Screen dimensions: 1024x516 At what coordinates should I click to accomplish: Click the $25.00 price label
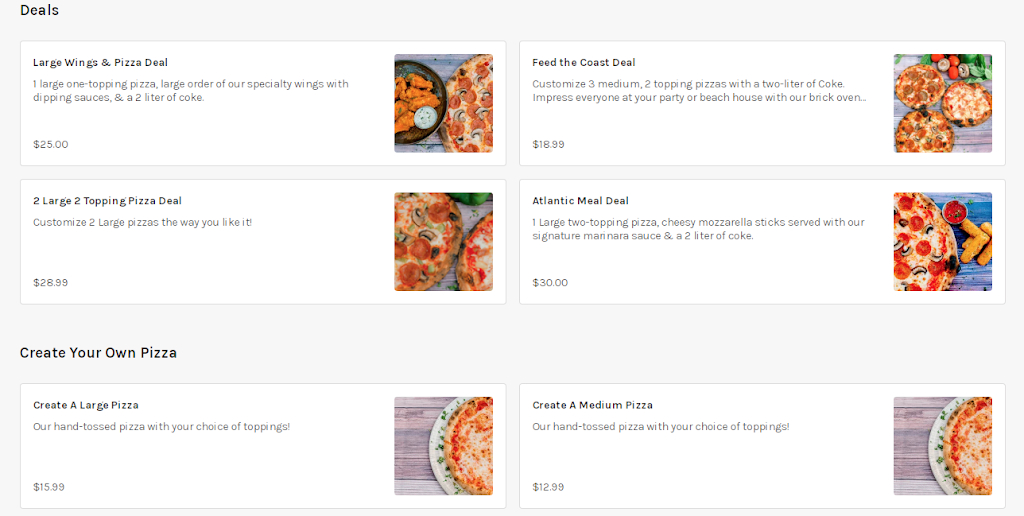click(x=50, y=144)
